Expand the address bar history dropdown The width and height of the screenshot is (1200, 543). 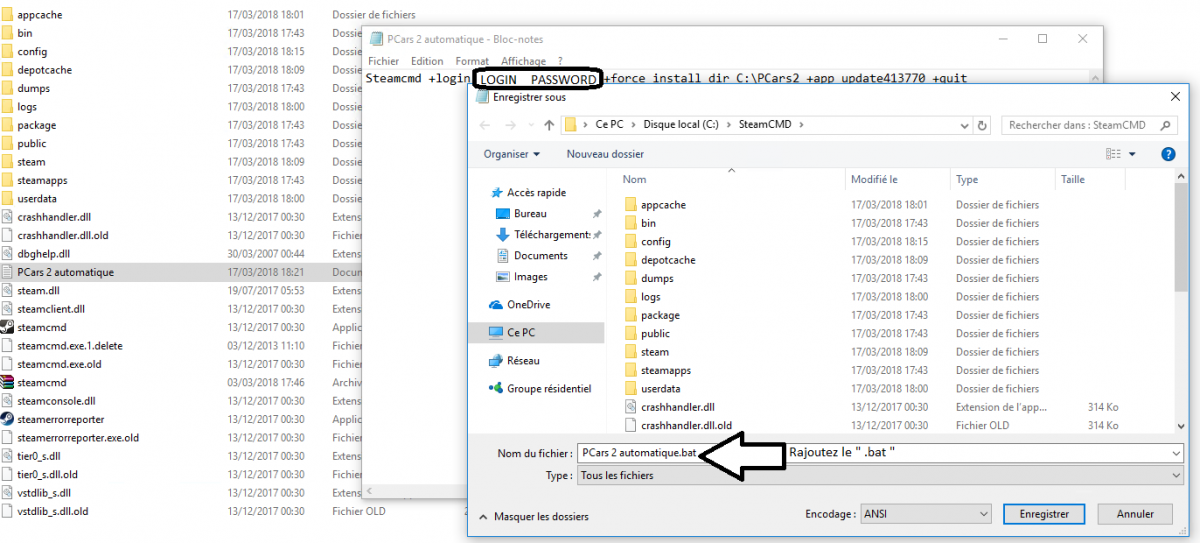964,126
